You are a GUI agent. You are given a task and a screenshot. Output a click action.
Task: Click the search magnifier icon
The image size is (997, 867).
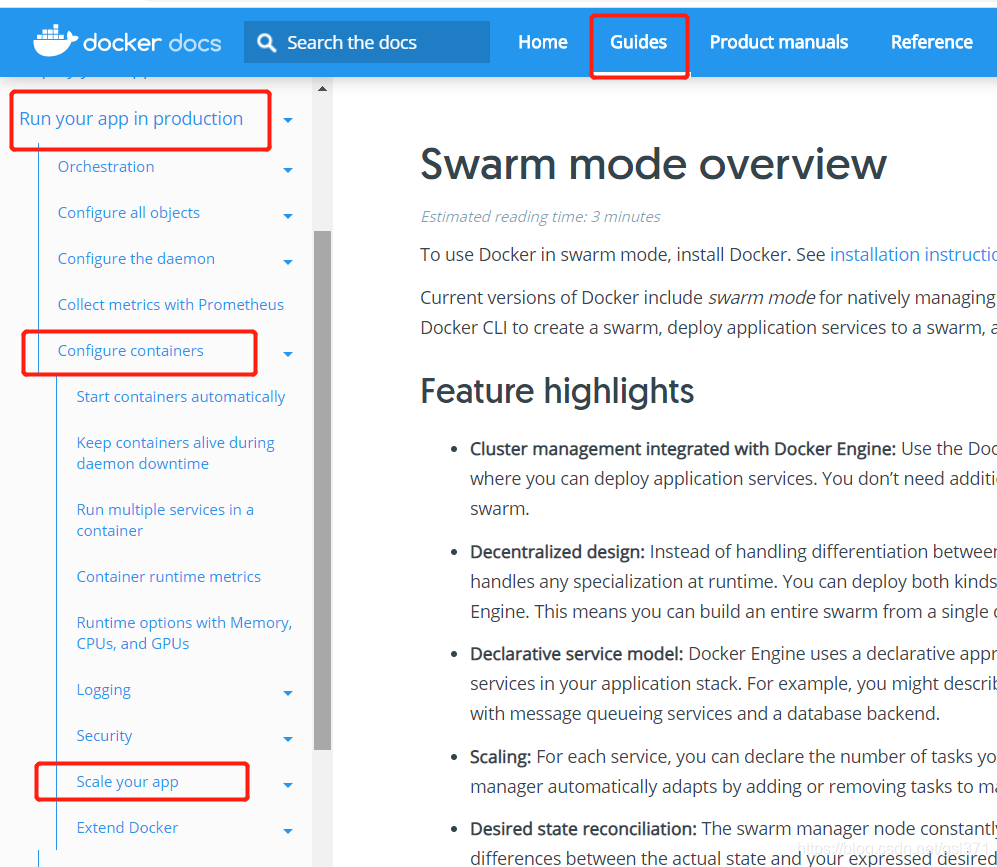click(266, 43)
